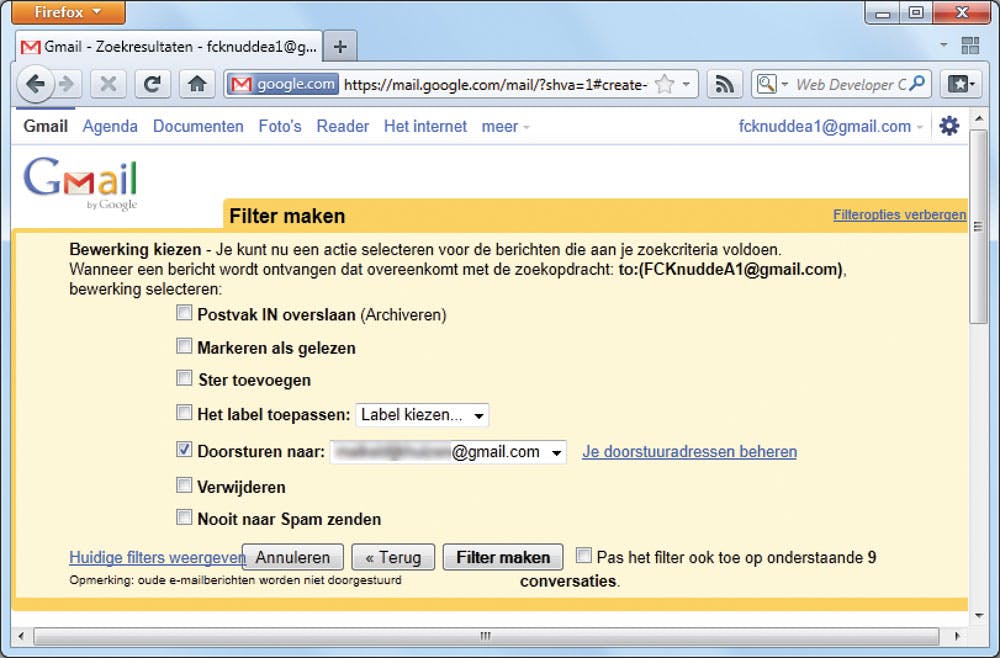Screen dimensions: 1000x658
Task: Open Reader in the Google bar
Action: coord(342,126)
